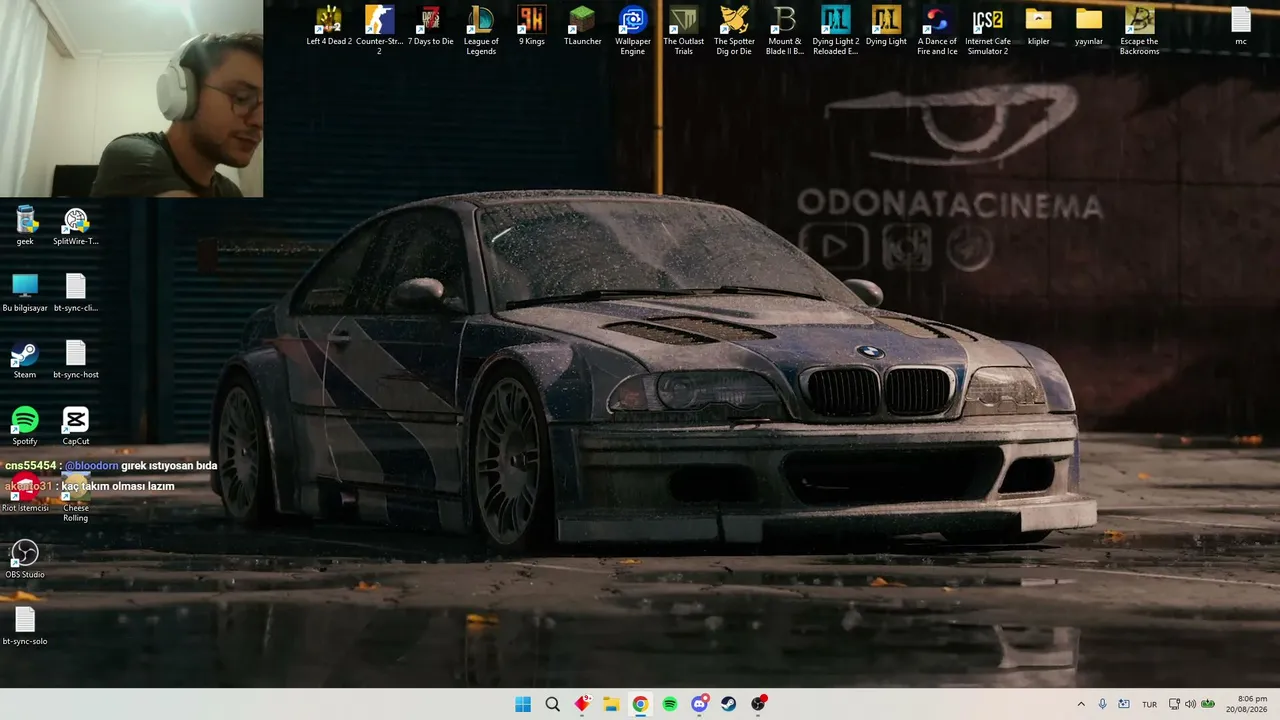
Task: Select the bt-sync-cli... file icon
Action: pyautogui.click(x=76, y=293)
